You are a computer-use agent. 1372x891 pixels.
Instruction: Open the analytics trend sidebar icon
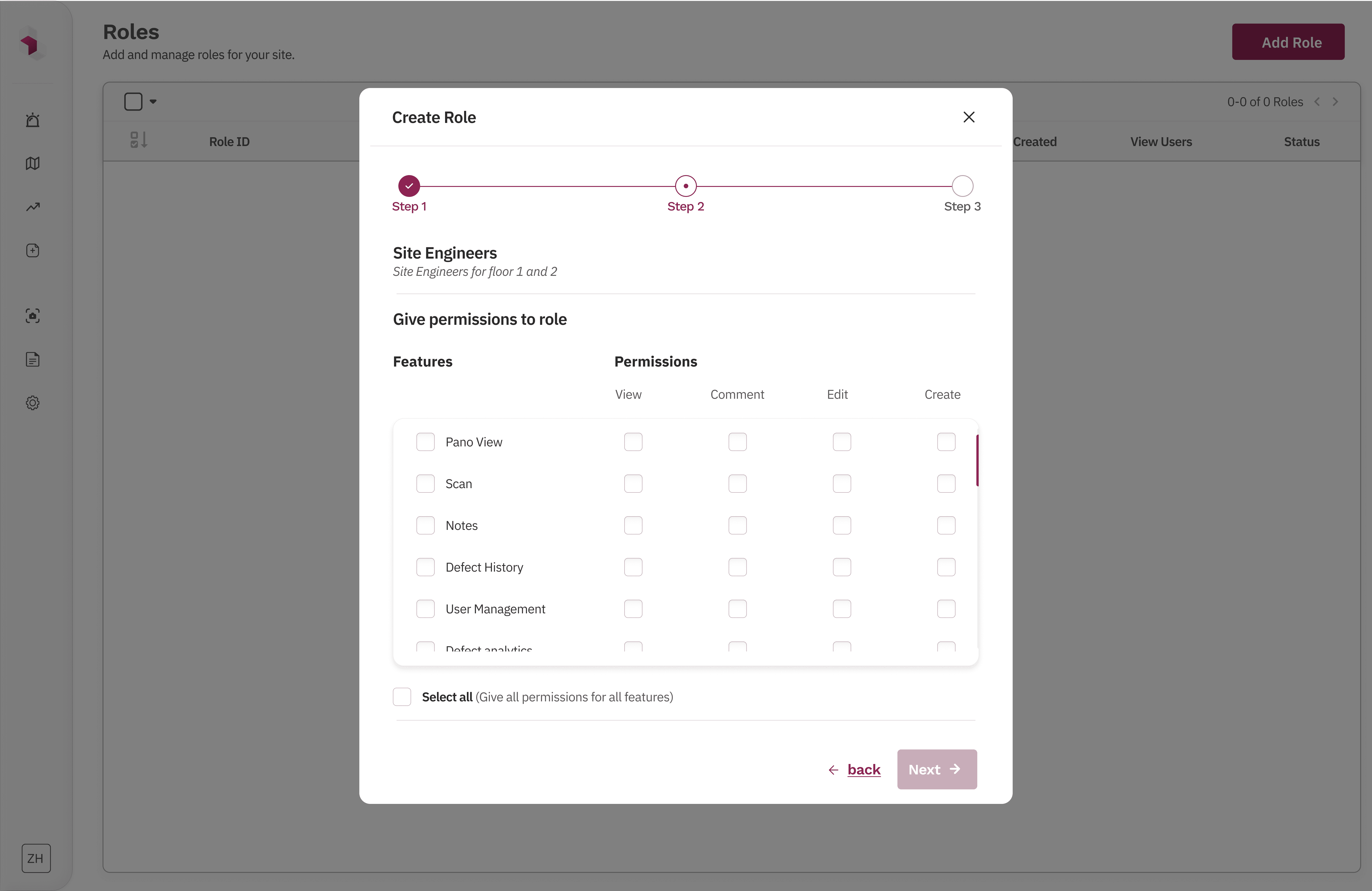point(33,207)
